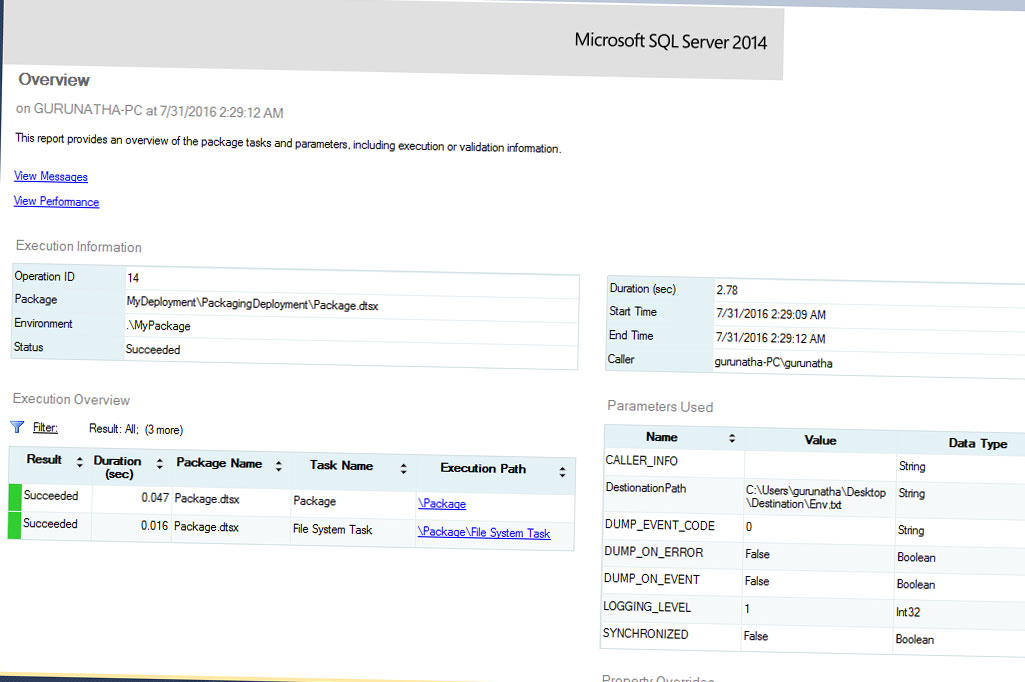
Task: Select the Destination\Env.txt path value
Action: pyautogui.click(x=793, y=504)
